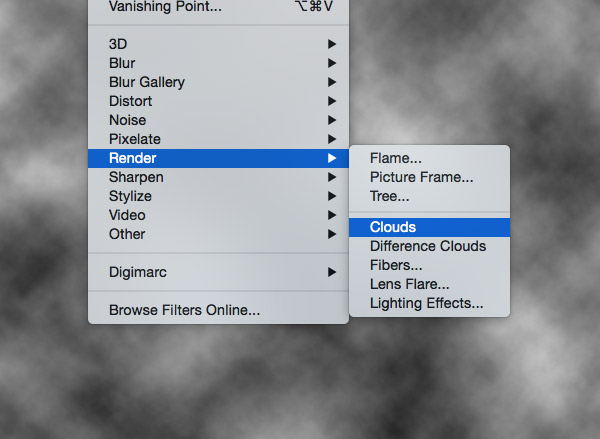This screenshot has width=600, height=439.
Task: Choose Vanishing Point from the filter menu
Action: 165,7
